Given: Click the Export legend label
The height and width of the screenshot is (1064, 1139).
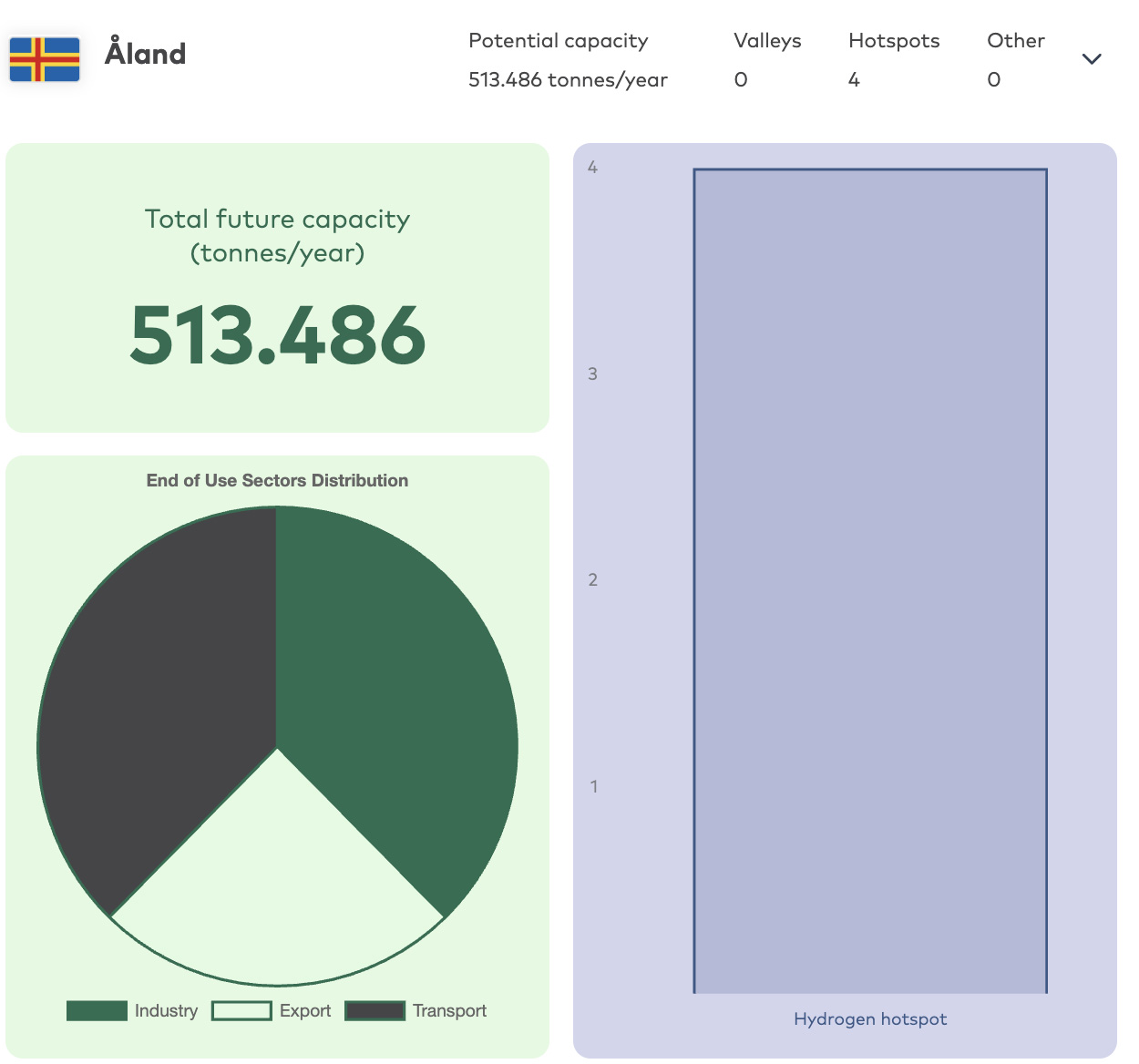Looking at the screenshot, I should click(305, 1011).
